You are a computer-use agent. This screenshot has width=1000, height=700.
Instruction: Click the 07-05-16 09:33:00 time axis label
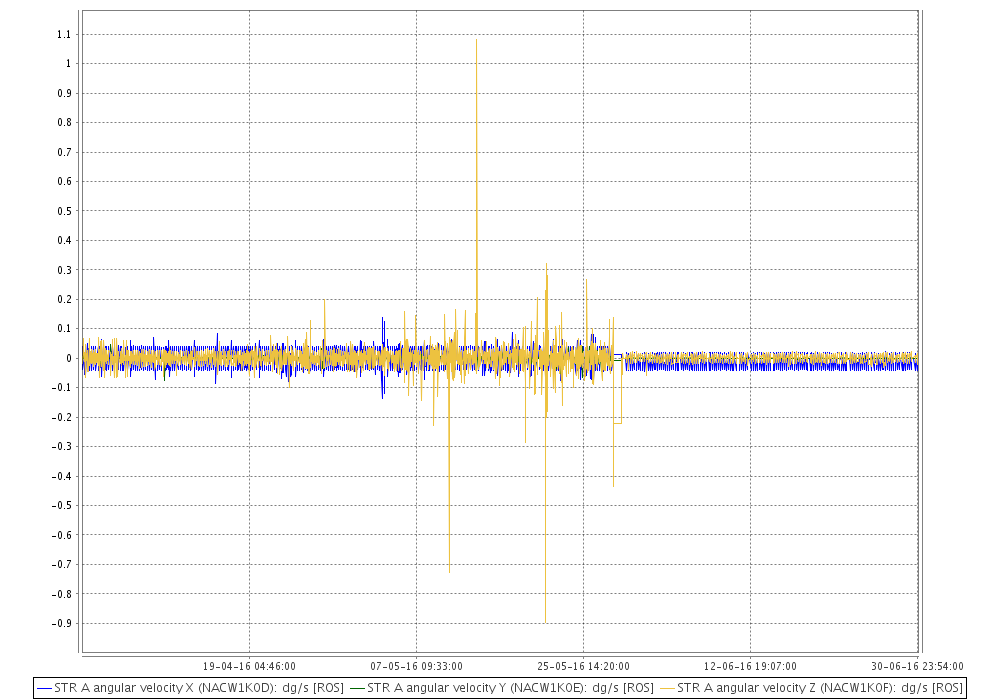(x=416, y=666)
